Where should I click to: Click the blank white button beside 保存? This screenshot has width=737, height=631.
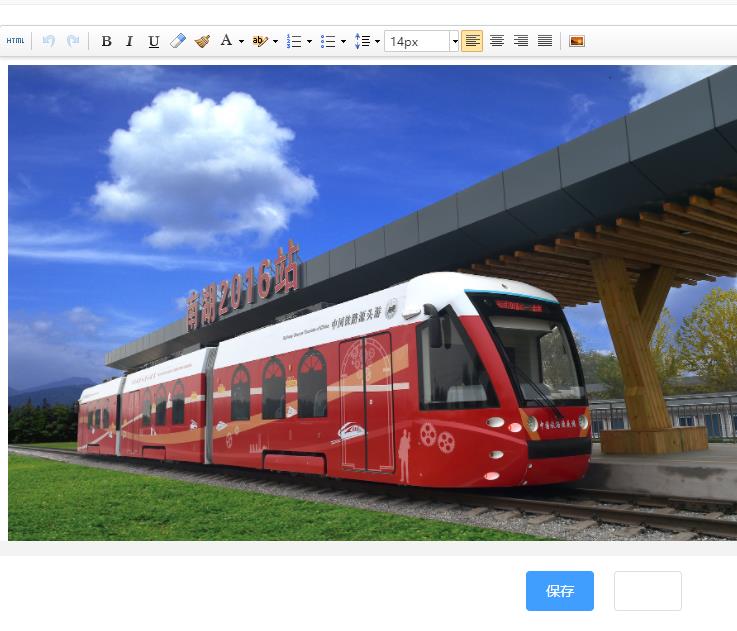point(647,591)
